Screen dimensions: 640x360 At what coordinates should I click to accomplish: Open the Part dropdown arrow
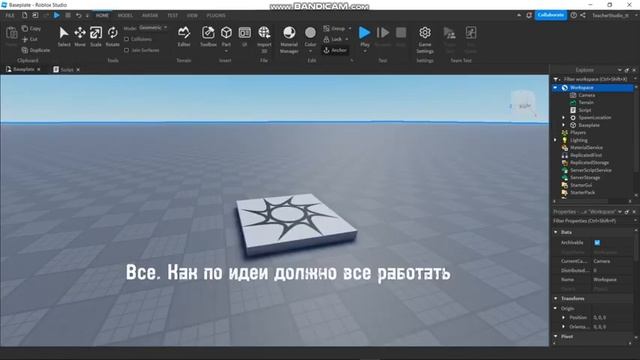pos(227,51)
